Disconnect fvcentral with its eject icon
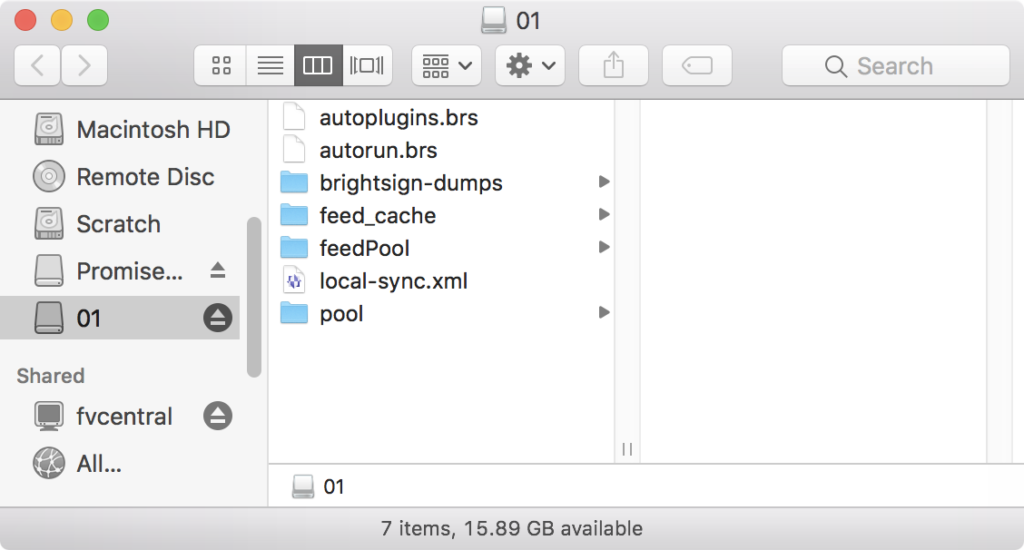This screenshot has width=1024, height=550. tap(217, 416)
